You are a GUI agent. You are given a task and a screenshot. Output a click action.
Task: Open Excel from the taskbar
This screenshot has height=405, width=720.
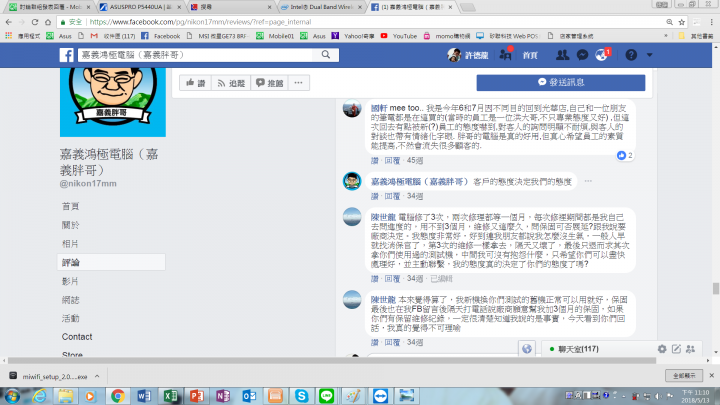(170, 396)
